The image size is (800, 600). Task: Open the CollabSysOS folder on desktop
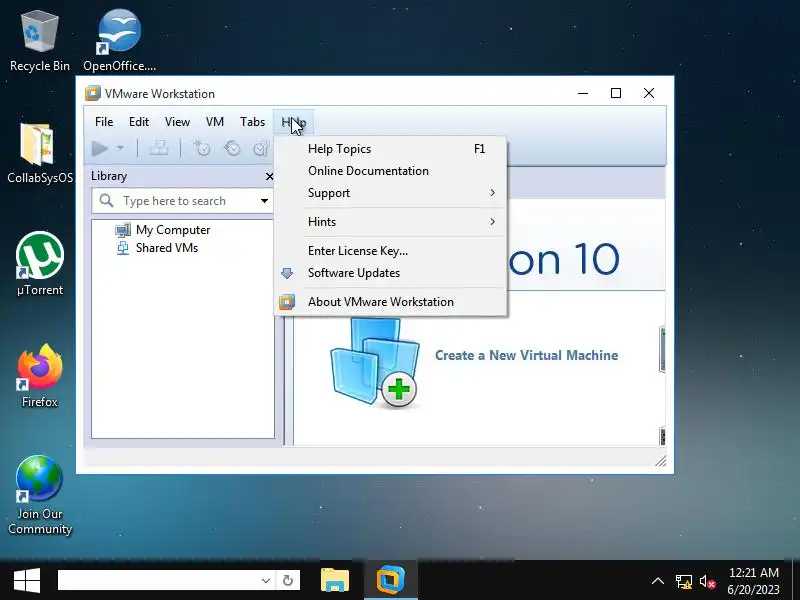tap(38, 144)
